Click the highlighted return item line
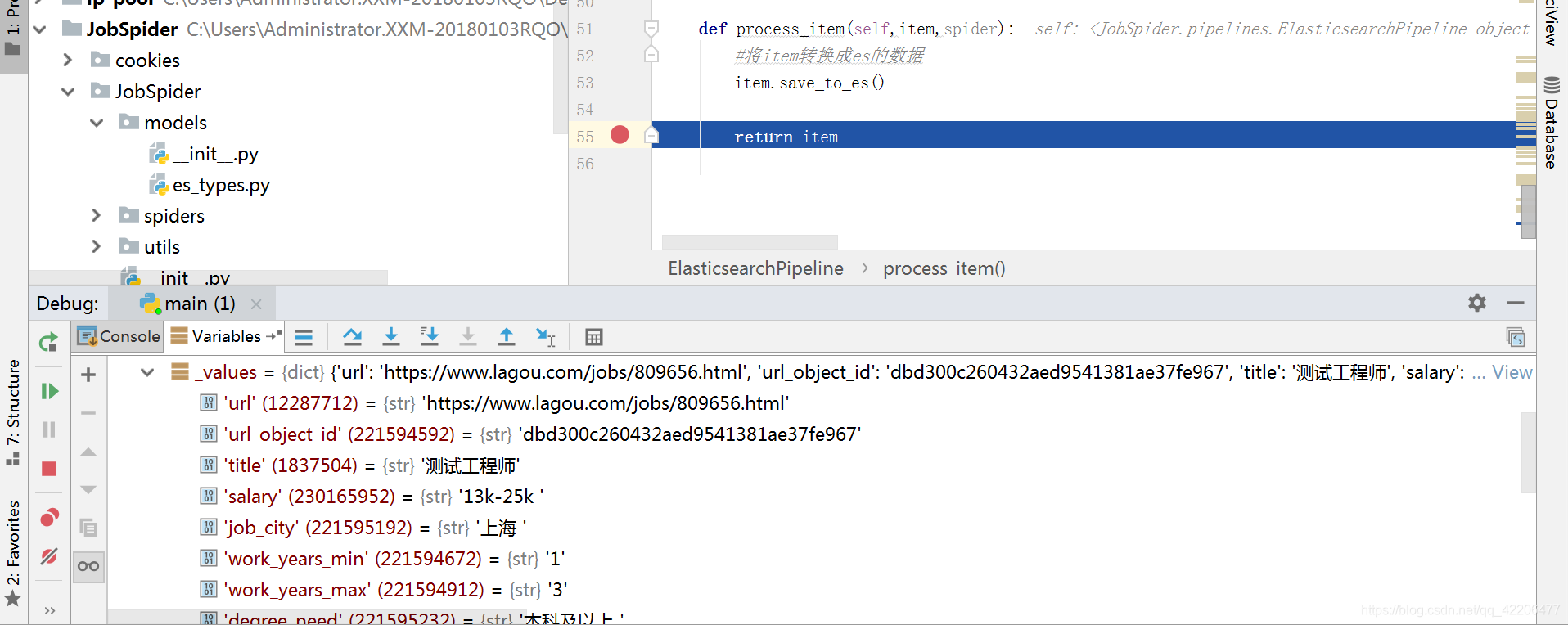Image resolution: width=1568 pixels, height=625 pixels. click(1084, 135)
